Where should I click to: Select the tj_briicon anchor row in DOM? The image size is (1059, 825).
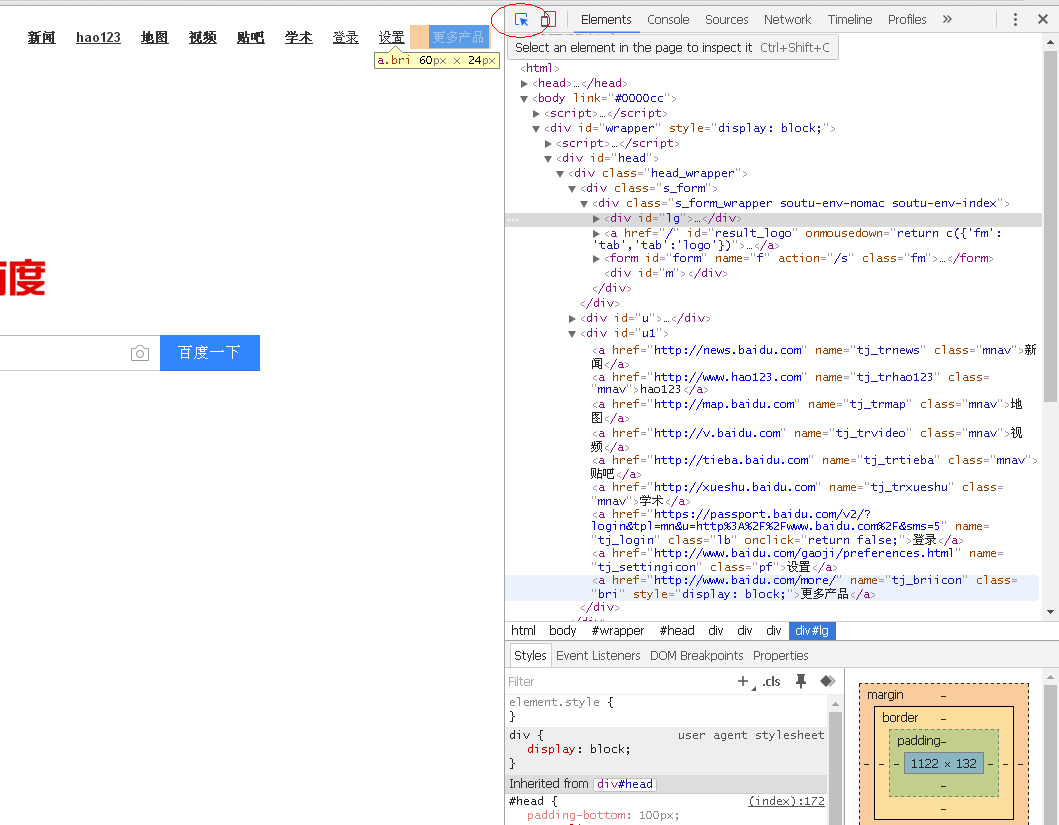[771, 587]
